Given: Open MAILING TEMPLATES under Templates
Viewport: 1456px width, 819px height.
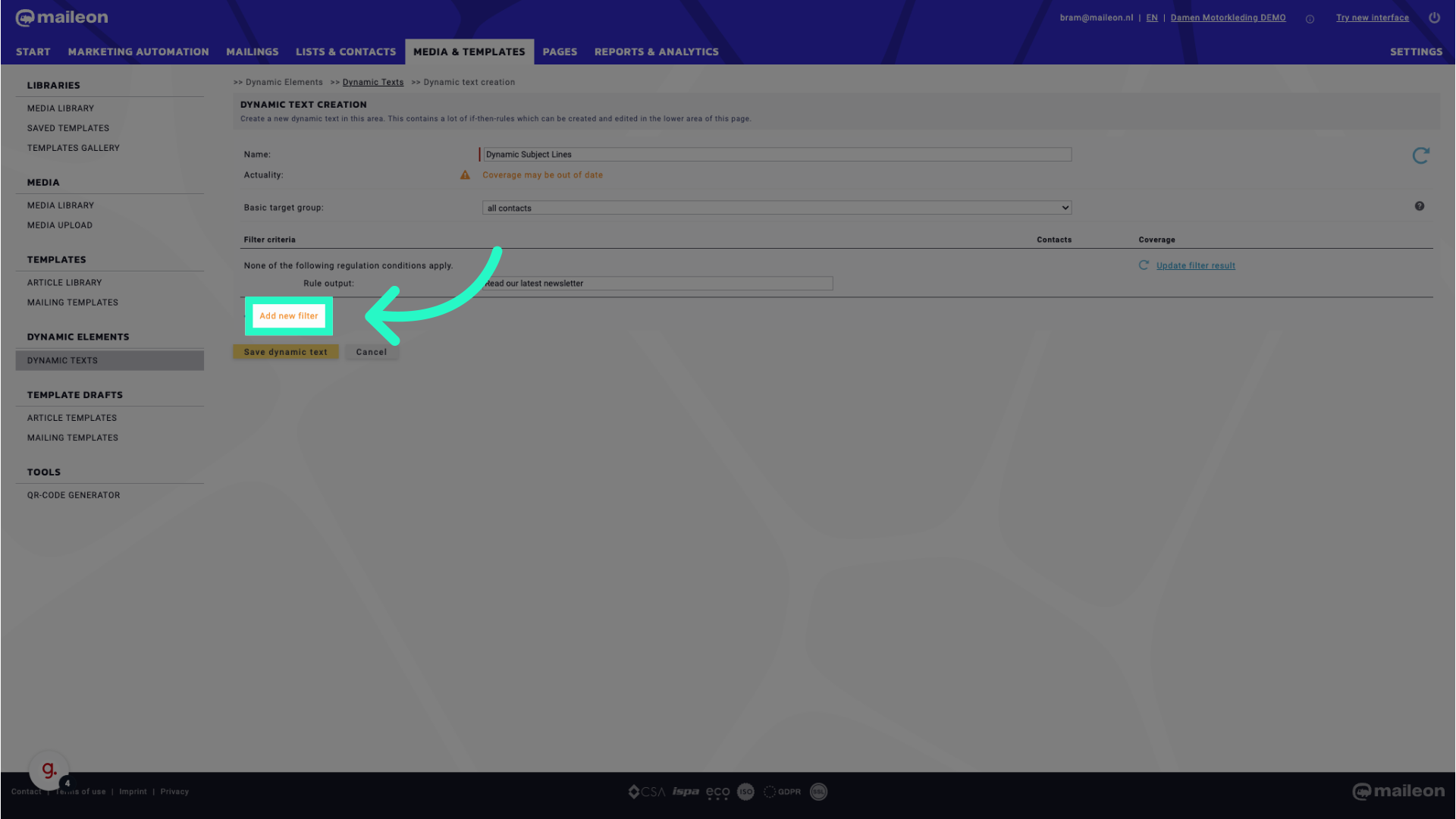Looking at the screenshot, I should [x=73, y=303].
